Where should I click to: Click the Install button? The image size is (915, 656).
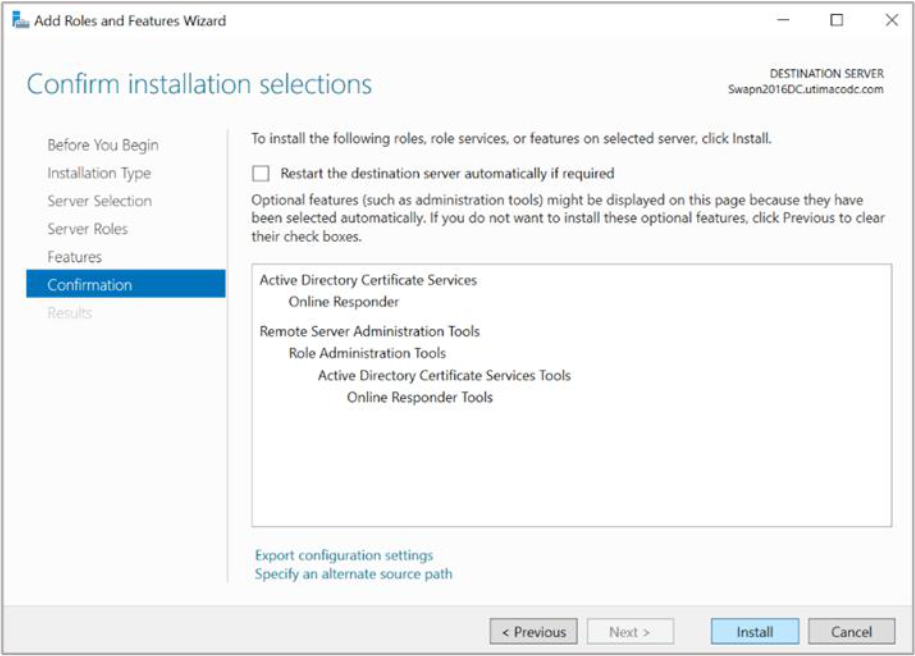click(755, 632)
